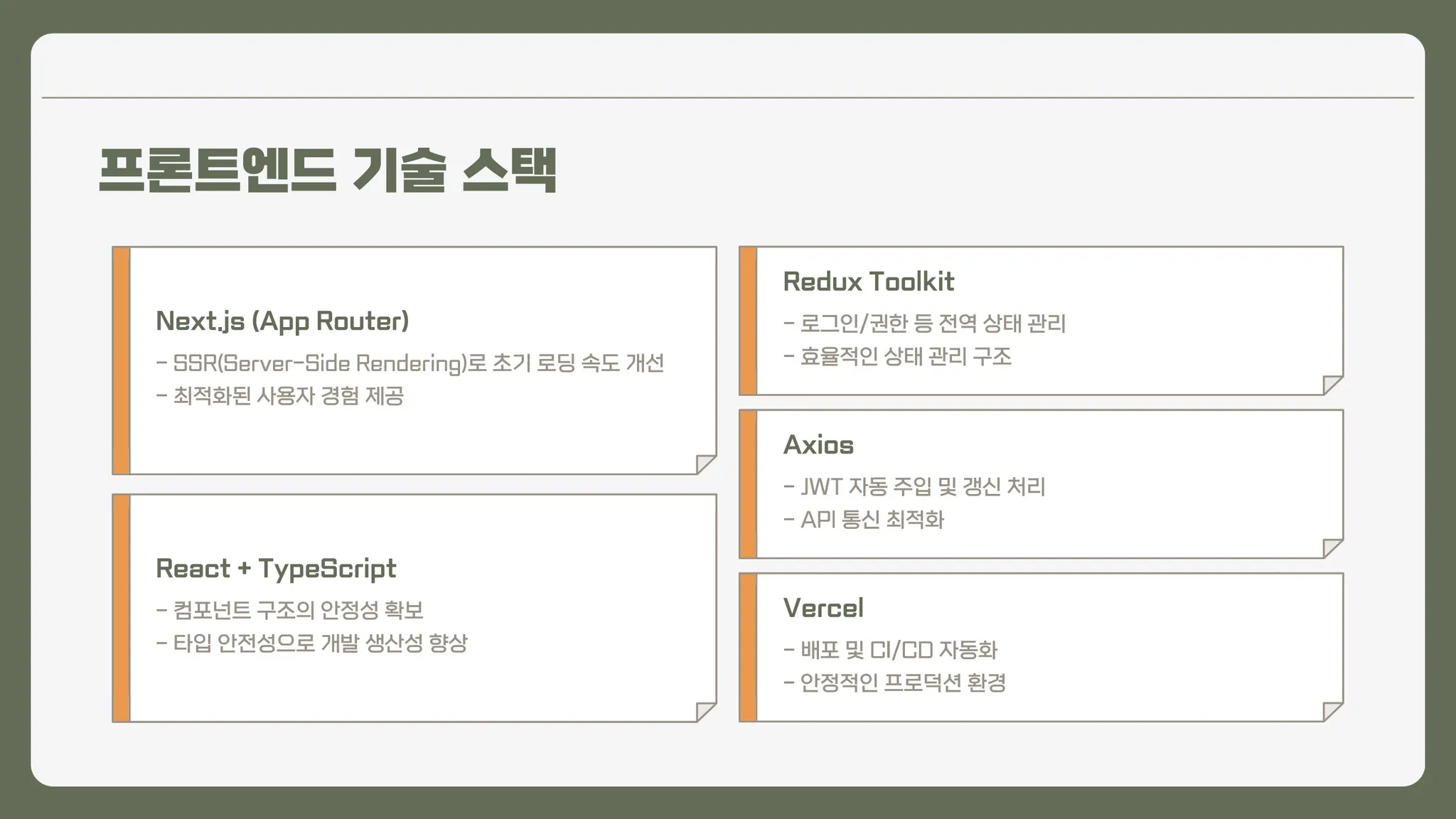The image size is (1456, 819).
Task: Click the SSR(Server-Side Rendering) bullet line
Action: click(x=410, y=363)
